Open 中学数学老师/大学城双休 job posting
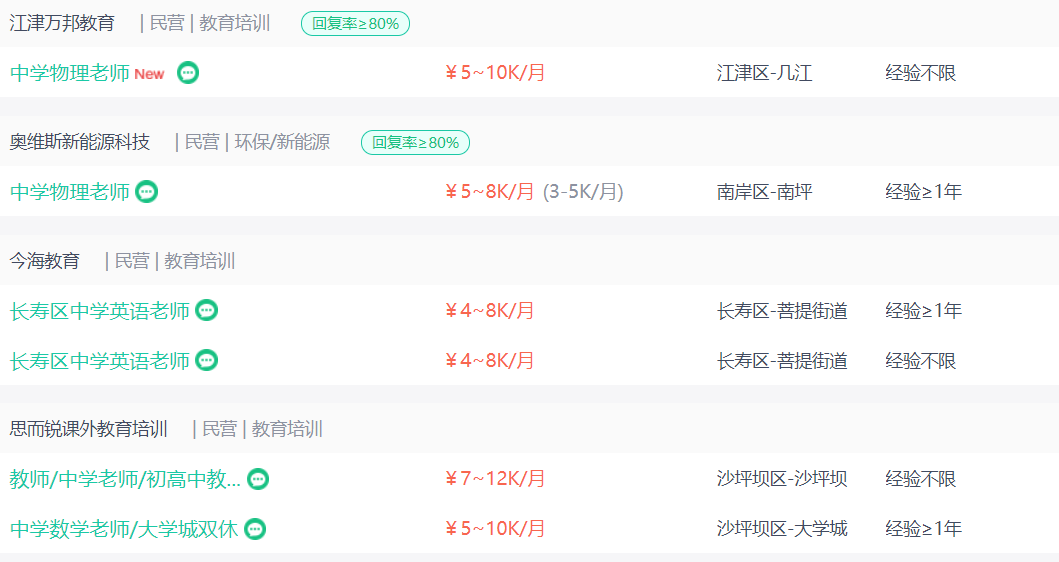 coord(124,529)
